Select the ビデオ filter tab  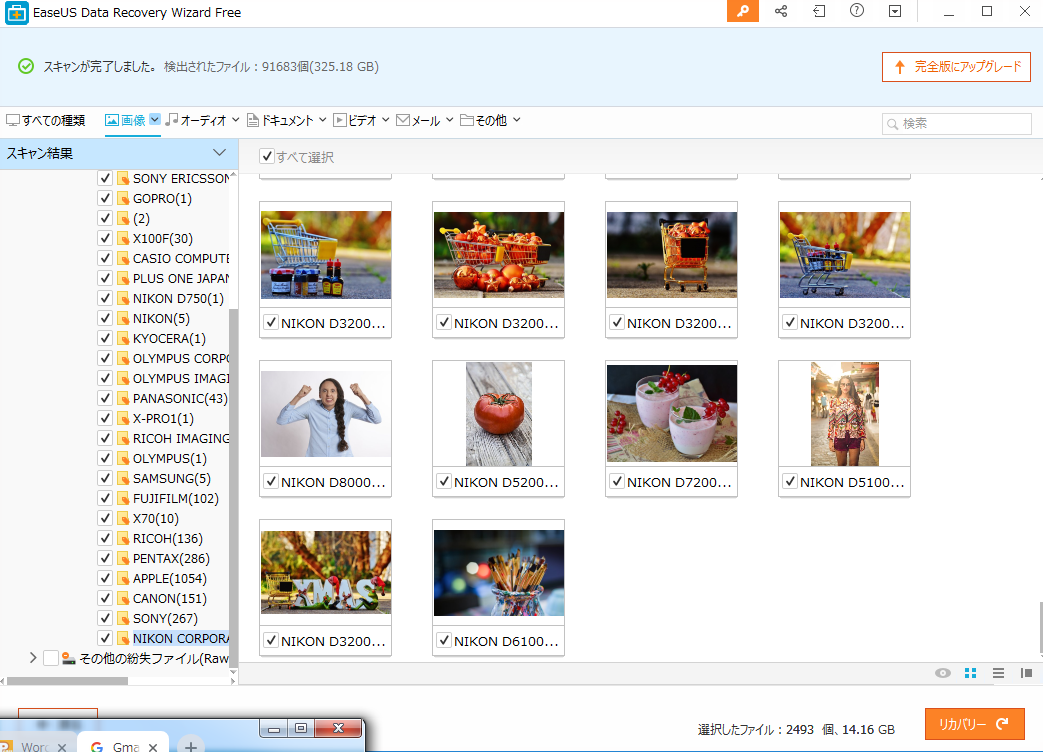pyautogui.click(x=355, y=120)
